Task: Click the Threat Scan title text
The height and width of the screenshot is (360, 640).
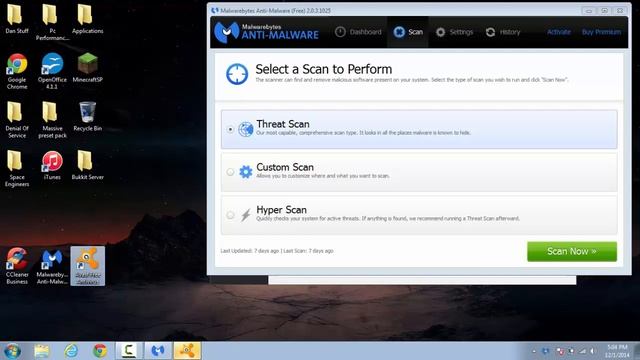Action: tap(283, 124)
